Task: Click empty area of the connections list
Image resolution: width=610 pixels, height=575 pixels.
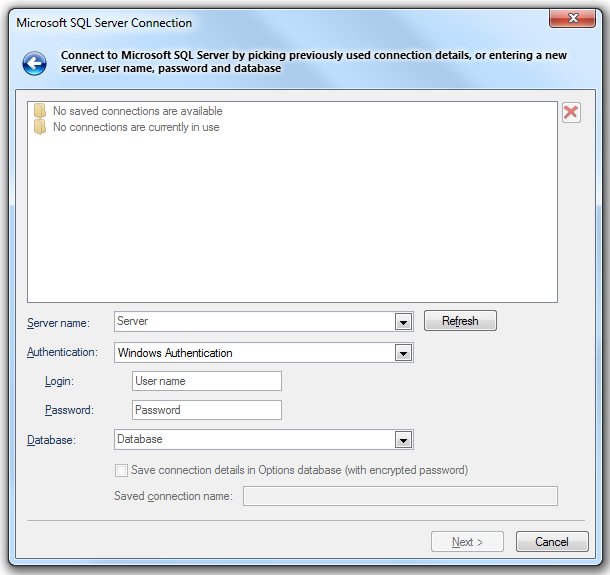Action: point(290,220)
